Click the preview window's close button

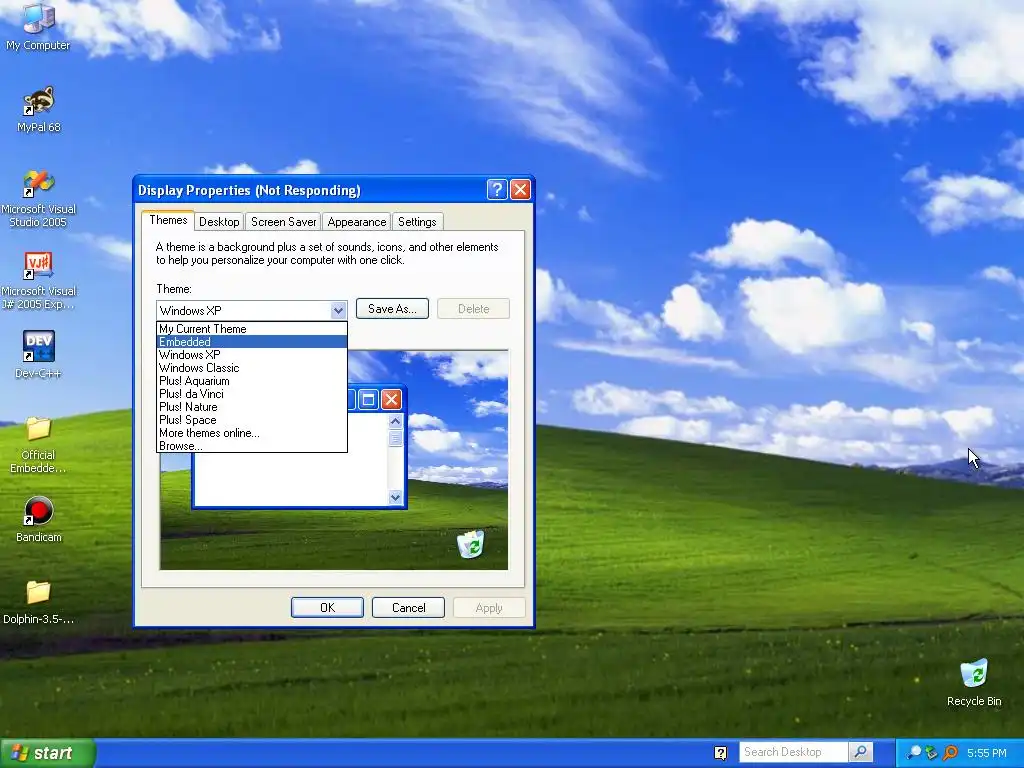click(x=391, y=399)
